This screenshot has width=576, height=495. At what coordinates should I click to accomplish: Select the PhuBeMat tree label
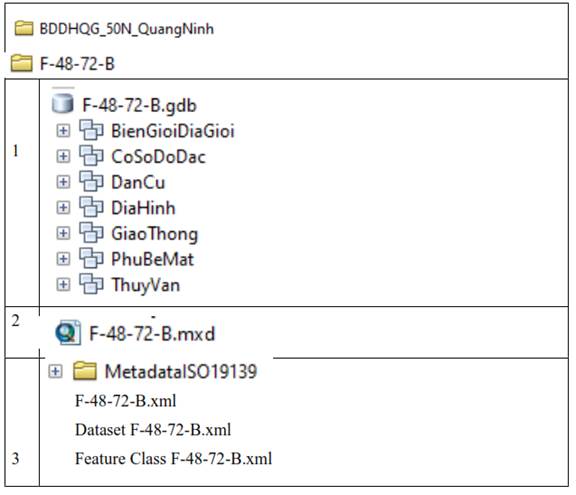pyautogui.click(x=152, y=259)
